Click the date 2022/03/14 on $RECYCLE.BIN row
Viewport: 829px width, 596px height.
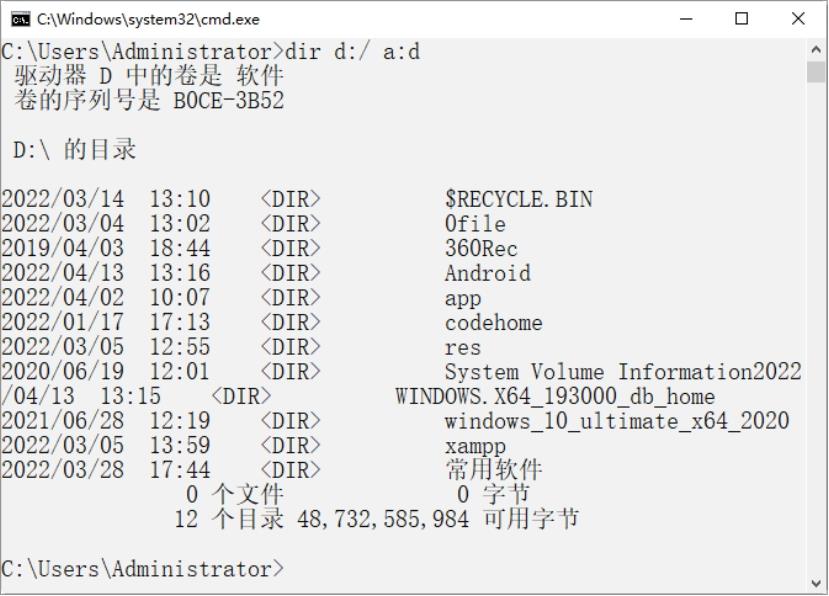point(62,199)
